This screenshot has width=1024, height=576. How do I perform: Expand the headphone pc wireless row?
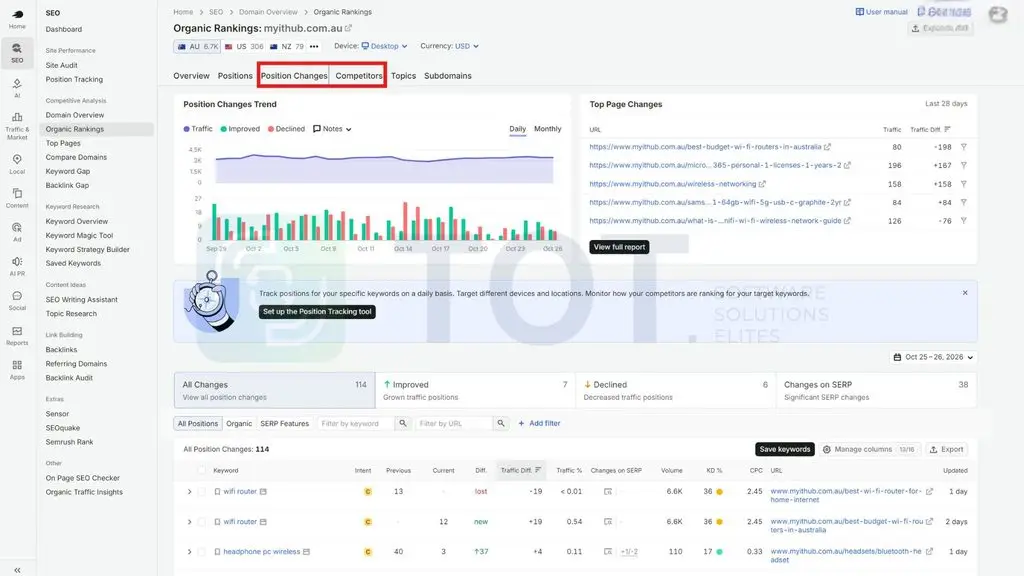189,552
